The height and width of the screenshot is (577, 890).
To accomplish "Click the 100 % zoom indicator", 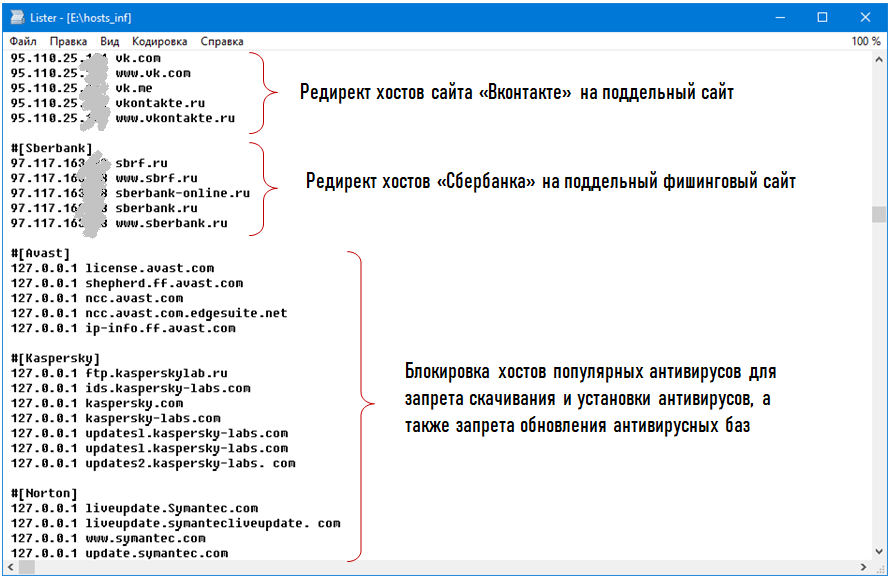I will point(865,41).
